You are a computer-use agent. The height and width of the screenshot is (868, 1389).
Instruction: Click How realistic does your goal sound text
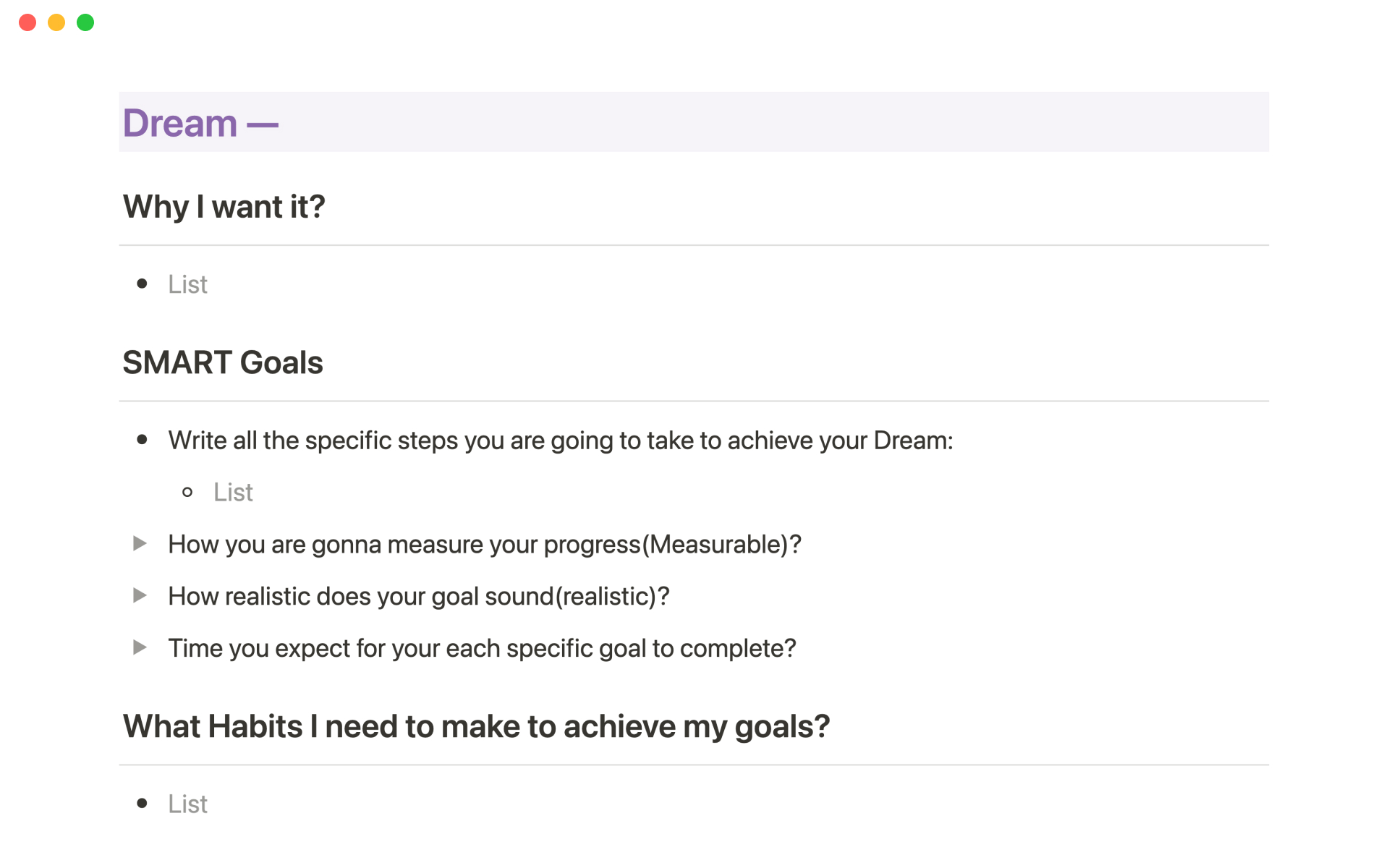tap(418, 597)
